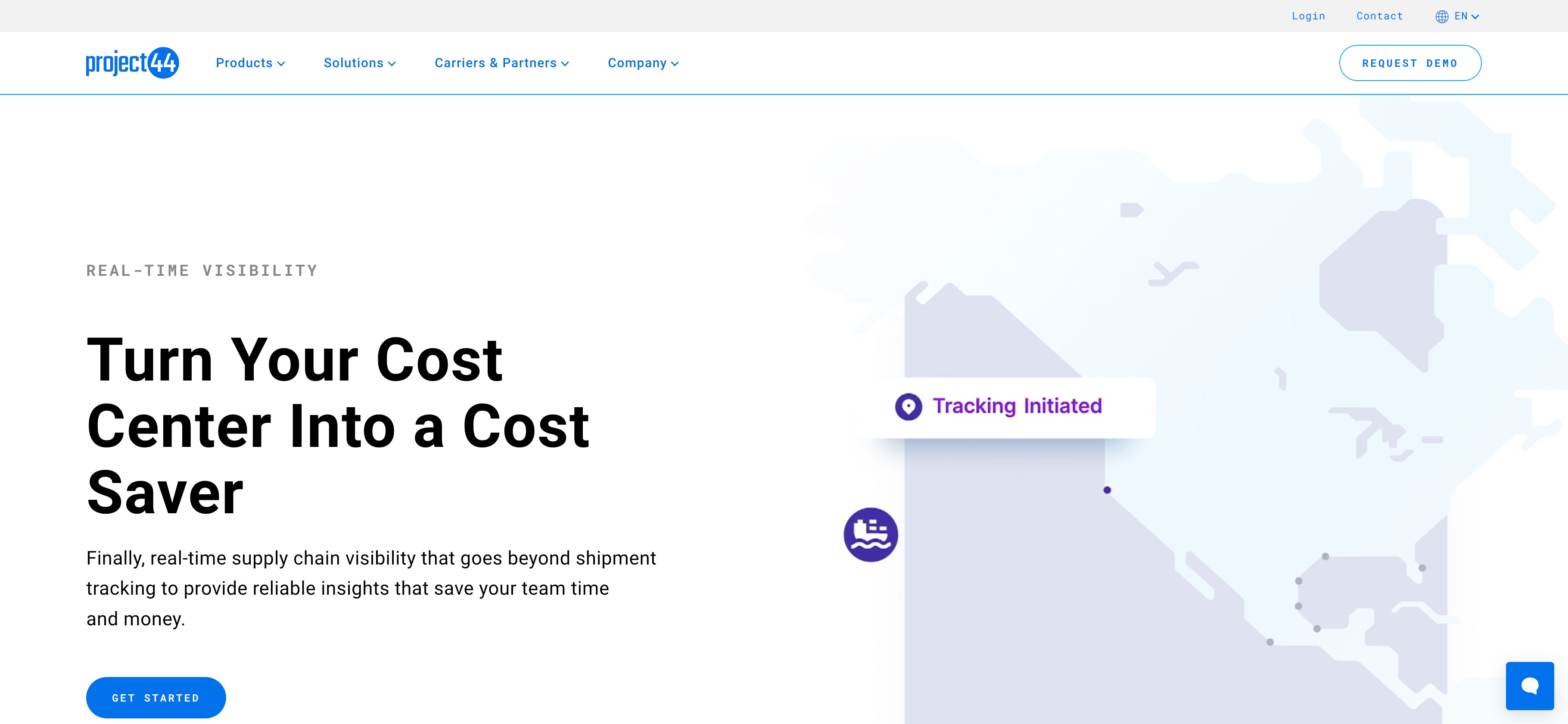
Task: Click the Real-Time Visibility label
Action: point(202,270)
